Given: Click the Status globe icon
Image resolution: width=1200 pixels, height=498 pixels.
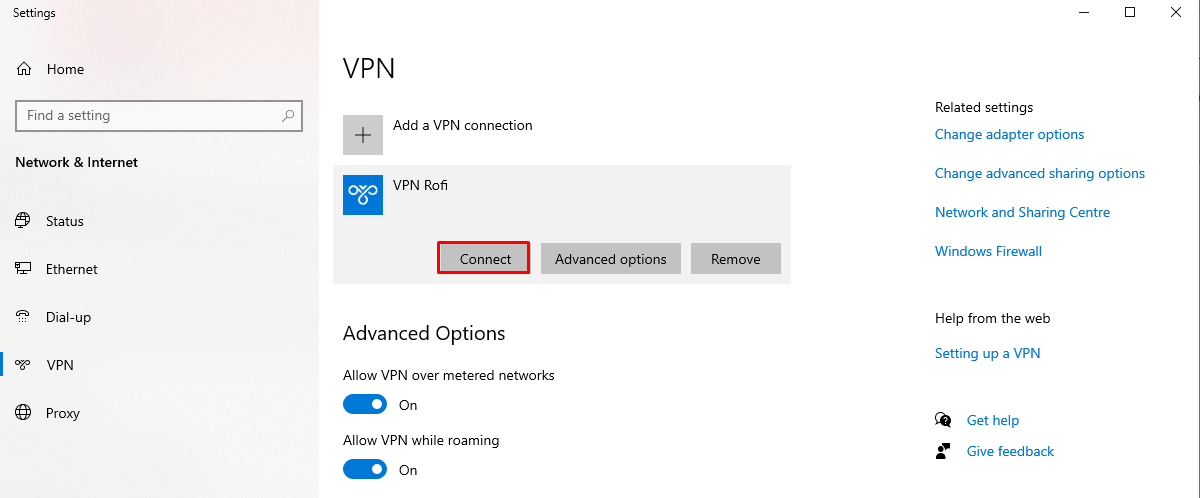Looking at the screenshot, I should [x=23, y=221].
